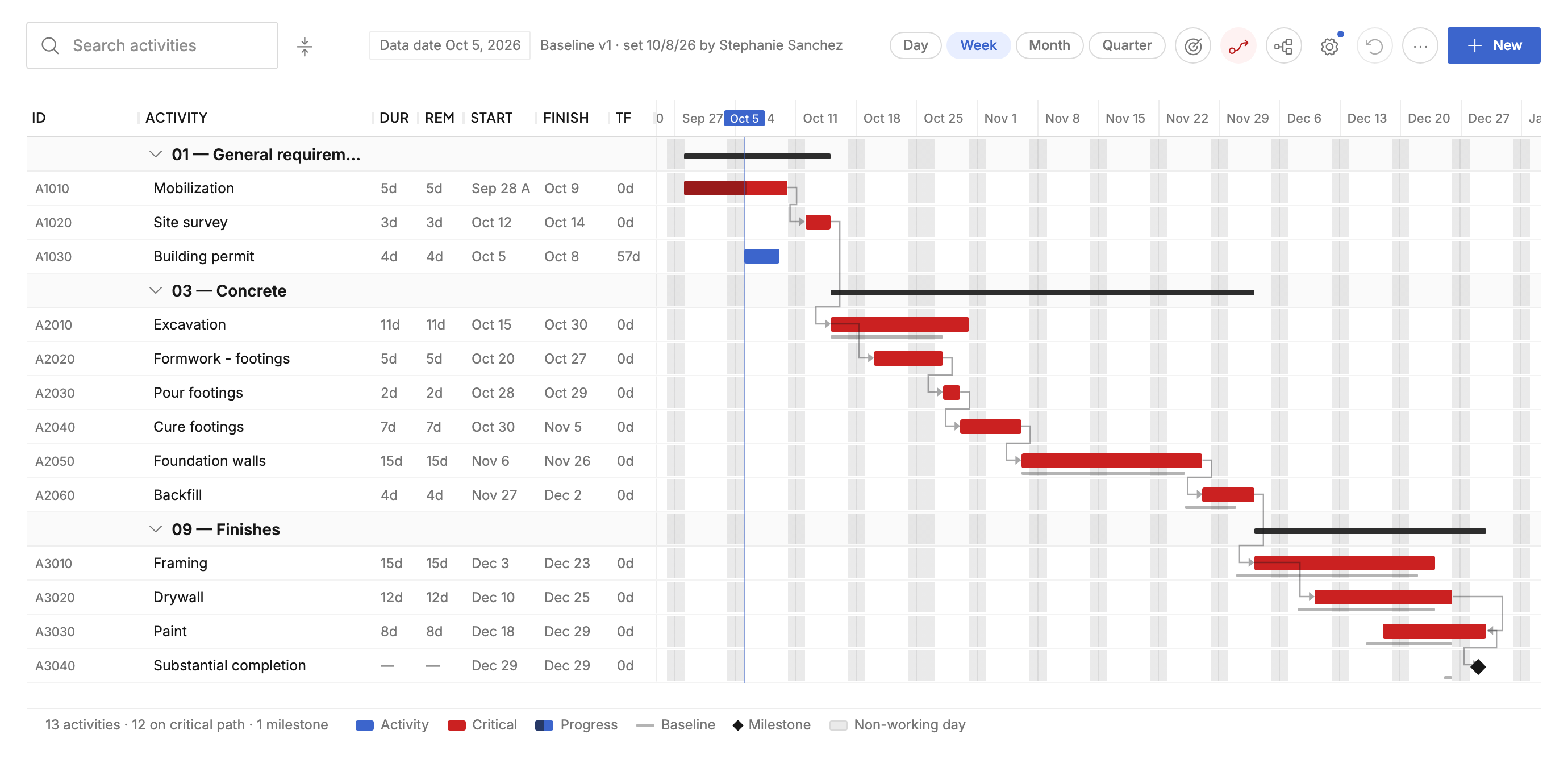Select the Site survey activity name
Screen dimensions: 1568x759
pos(190,222)
